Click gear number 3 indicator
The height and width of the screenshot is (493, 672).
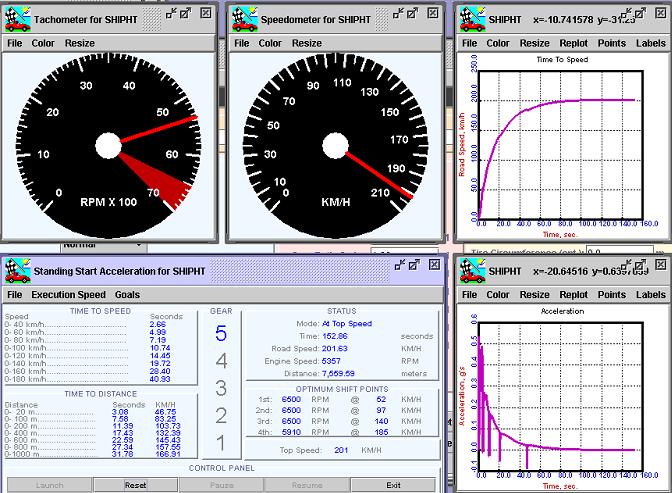click(x=221, y=388)
